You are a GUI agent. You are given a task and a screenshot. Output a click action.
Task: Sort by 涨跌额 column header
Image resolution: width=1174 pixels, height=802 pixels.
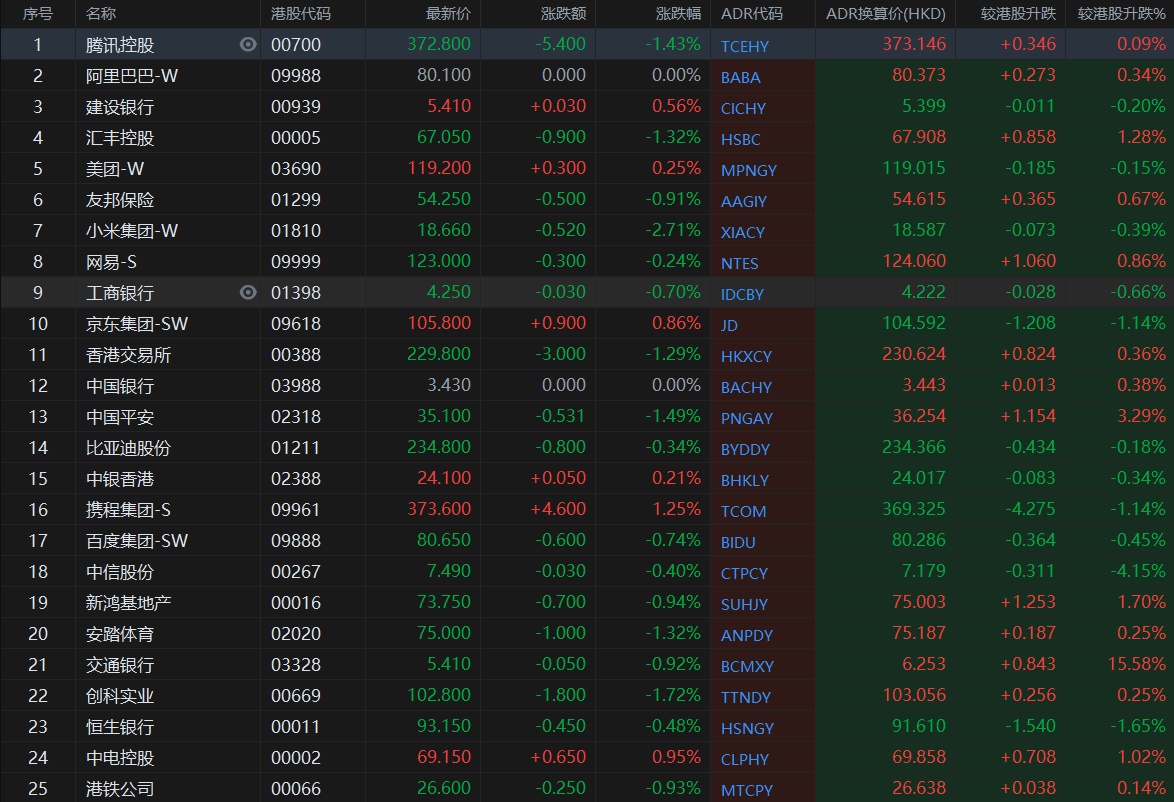[x=563, y=14]
